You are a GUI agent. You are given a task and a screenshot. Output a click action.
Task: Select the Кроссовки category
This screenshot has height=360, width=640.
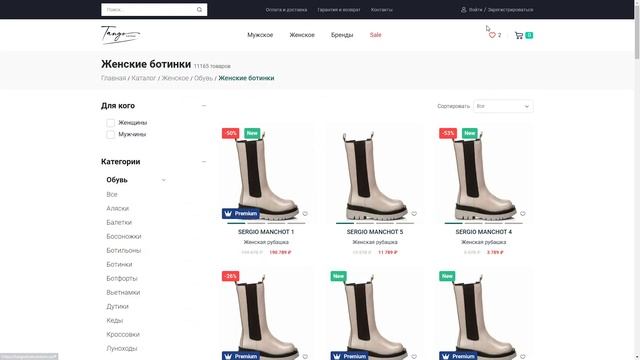tap(123, 334)
